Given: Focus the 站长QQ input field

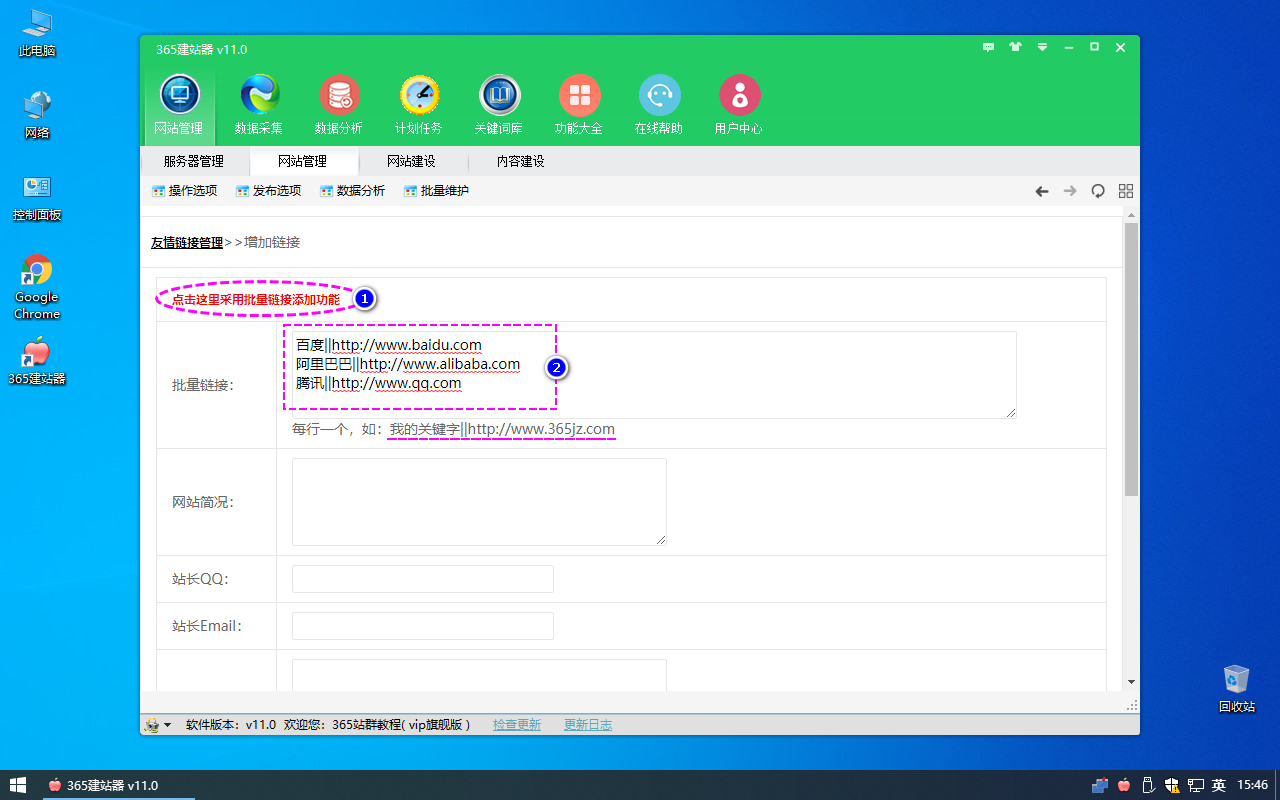Looking at the screenshot, I should point(422,579).
